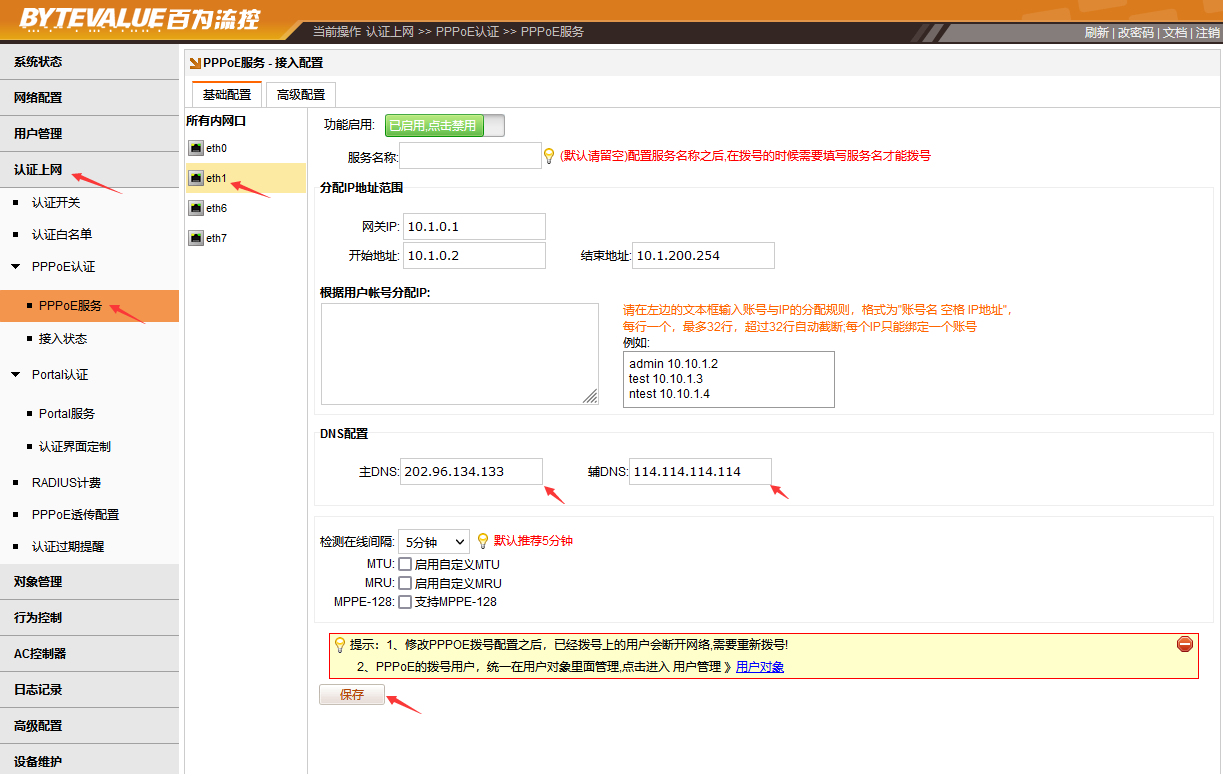Collapse the PPPoE认证 tree section
1223x774 pixels.
pos(16,267)
